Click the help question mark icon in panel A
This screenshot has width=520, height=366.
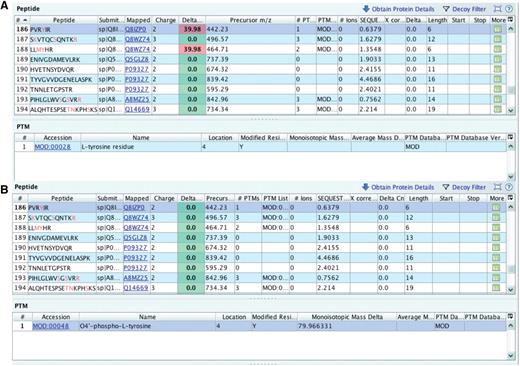(x=509, y=9)
